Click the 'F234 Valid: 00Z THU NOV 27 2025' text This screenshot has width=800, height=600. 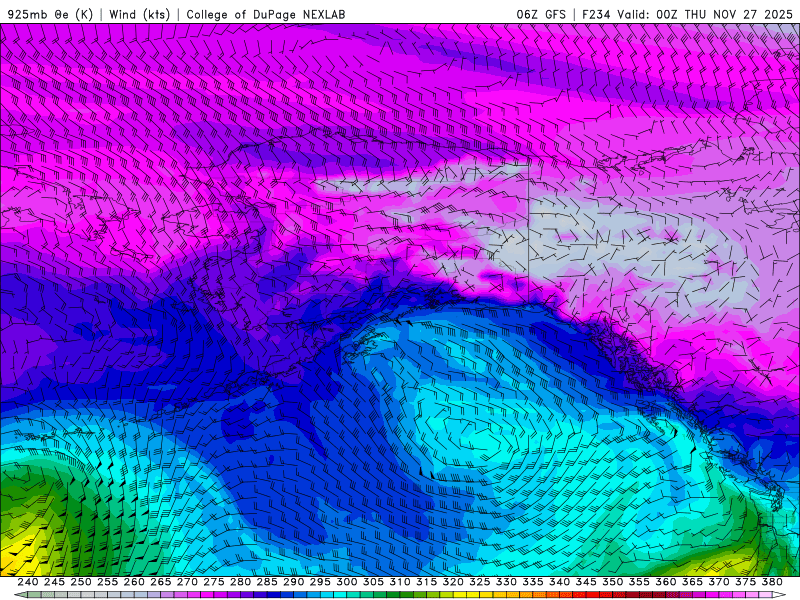[687, 14]
